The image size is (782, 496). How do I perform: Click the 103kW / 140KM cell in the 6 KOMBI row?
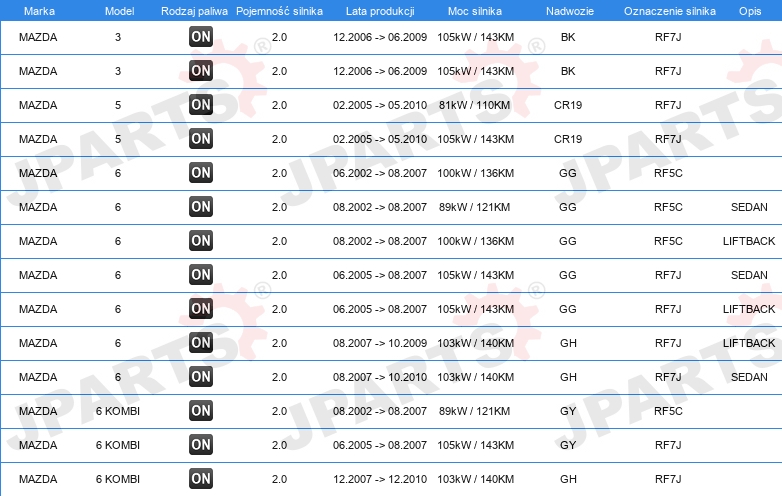(476, 479)
